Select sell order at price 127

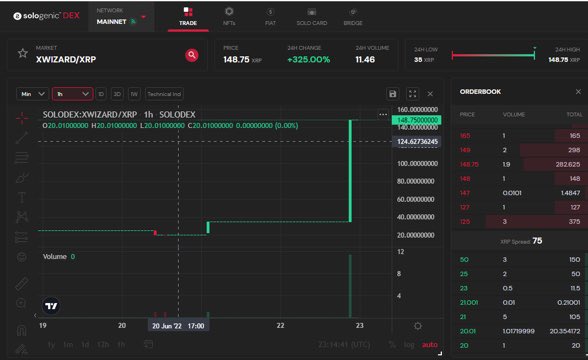520,207
